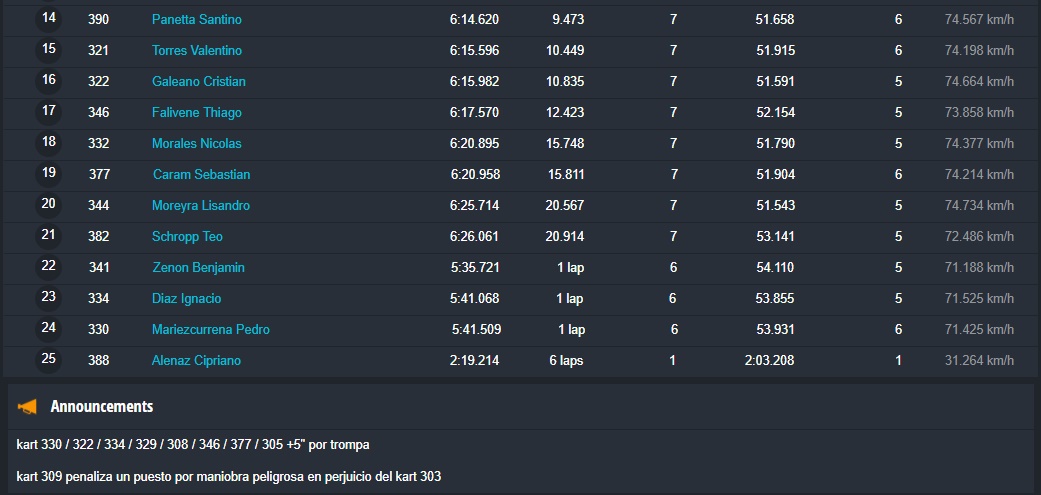Click the kart 309 penalty announcement
Viewport: 1041px width, 495px height.
[x=229, y=476]
